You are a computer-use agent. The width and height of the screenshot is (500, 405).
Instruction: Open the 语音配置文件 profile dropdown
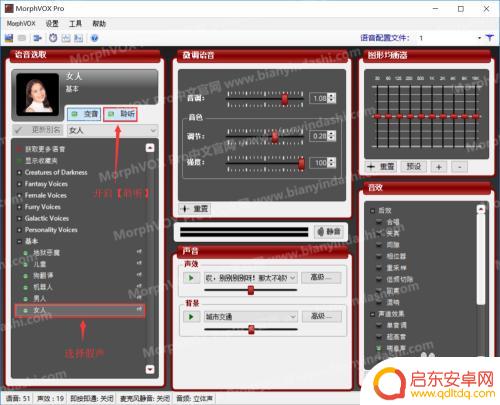[479, 38]
